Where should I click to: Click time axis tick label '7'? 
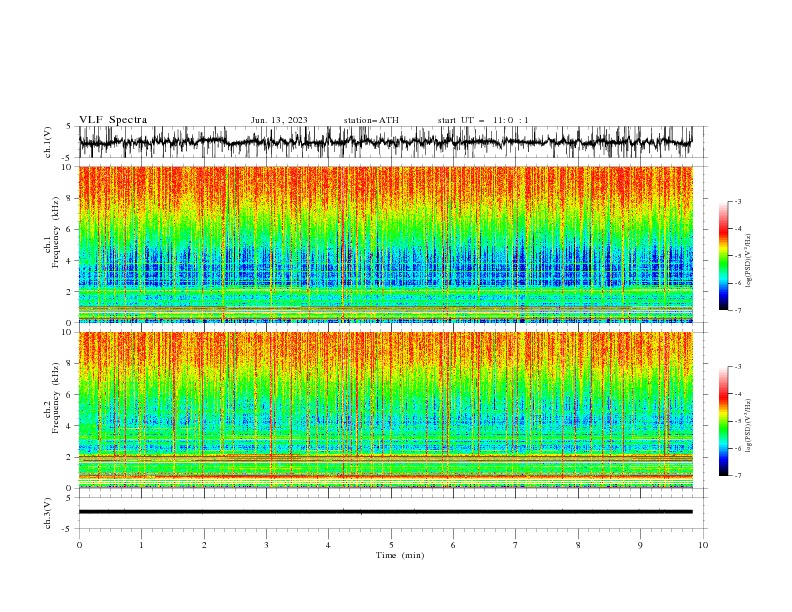click(x=516, y=545)
